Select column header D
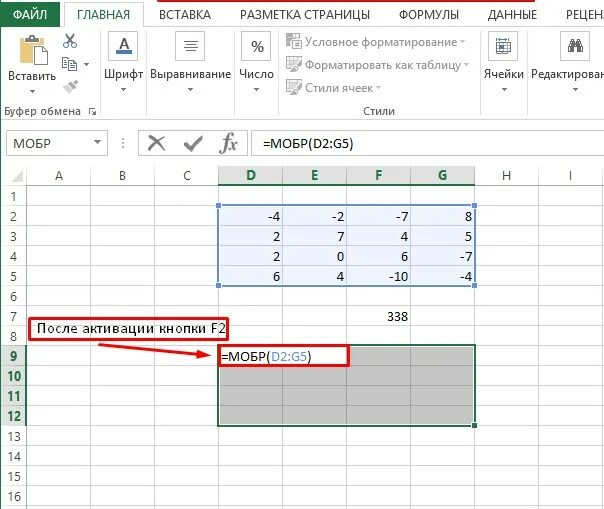This screenshot has width=604, height=509. tap(250, 176)
